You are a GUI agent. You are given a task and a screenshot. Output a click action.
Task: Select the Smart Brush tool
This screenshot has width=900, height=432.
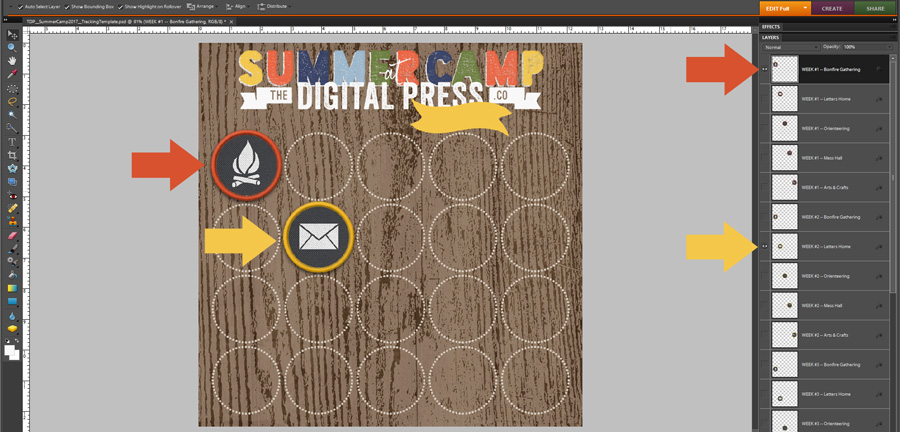[12, 261]
